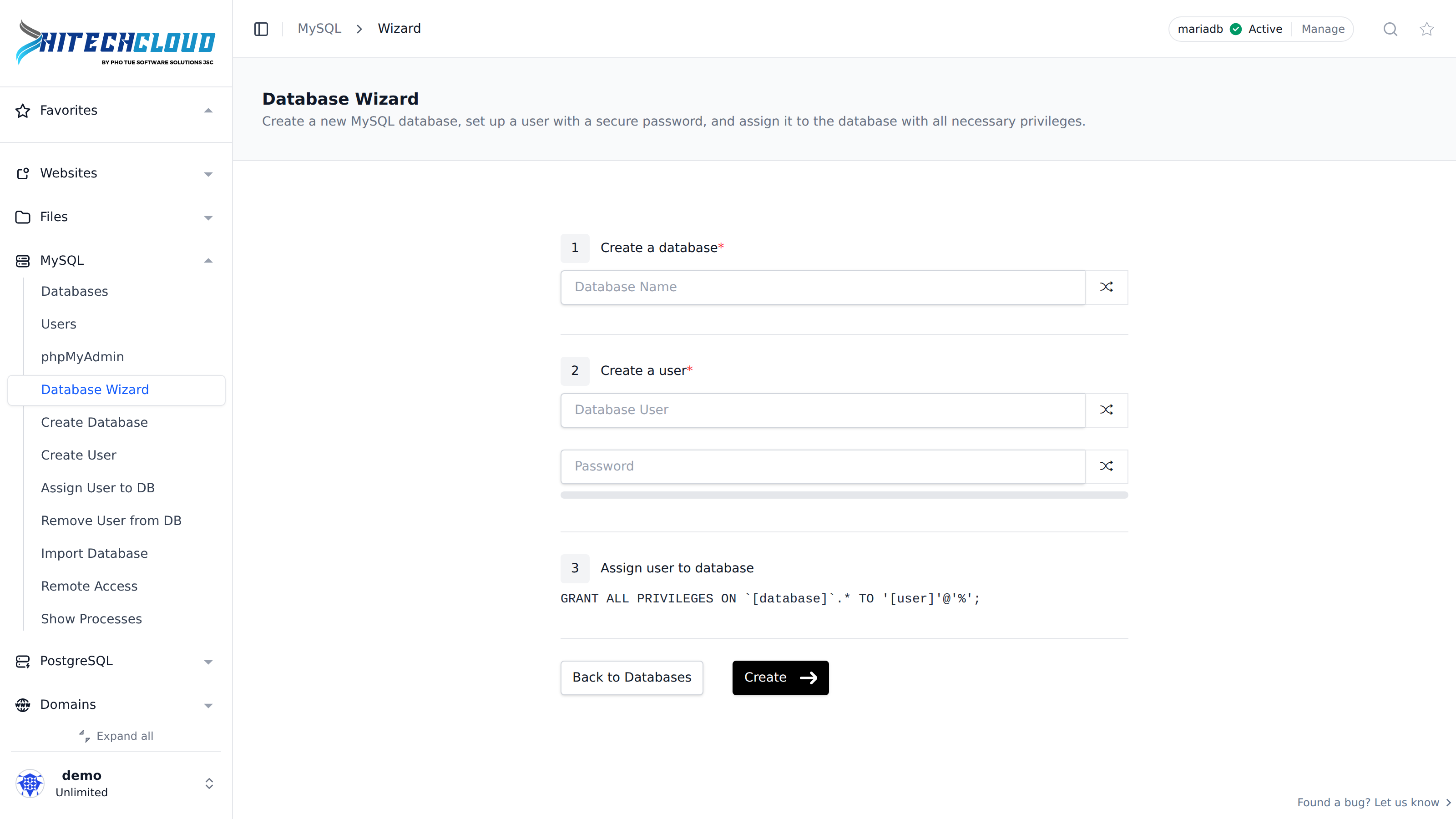Click the demo user avatar
Image resolution: width=1456 pixels, height=819 pixels.
[x=30, y=784]
